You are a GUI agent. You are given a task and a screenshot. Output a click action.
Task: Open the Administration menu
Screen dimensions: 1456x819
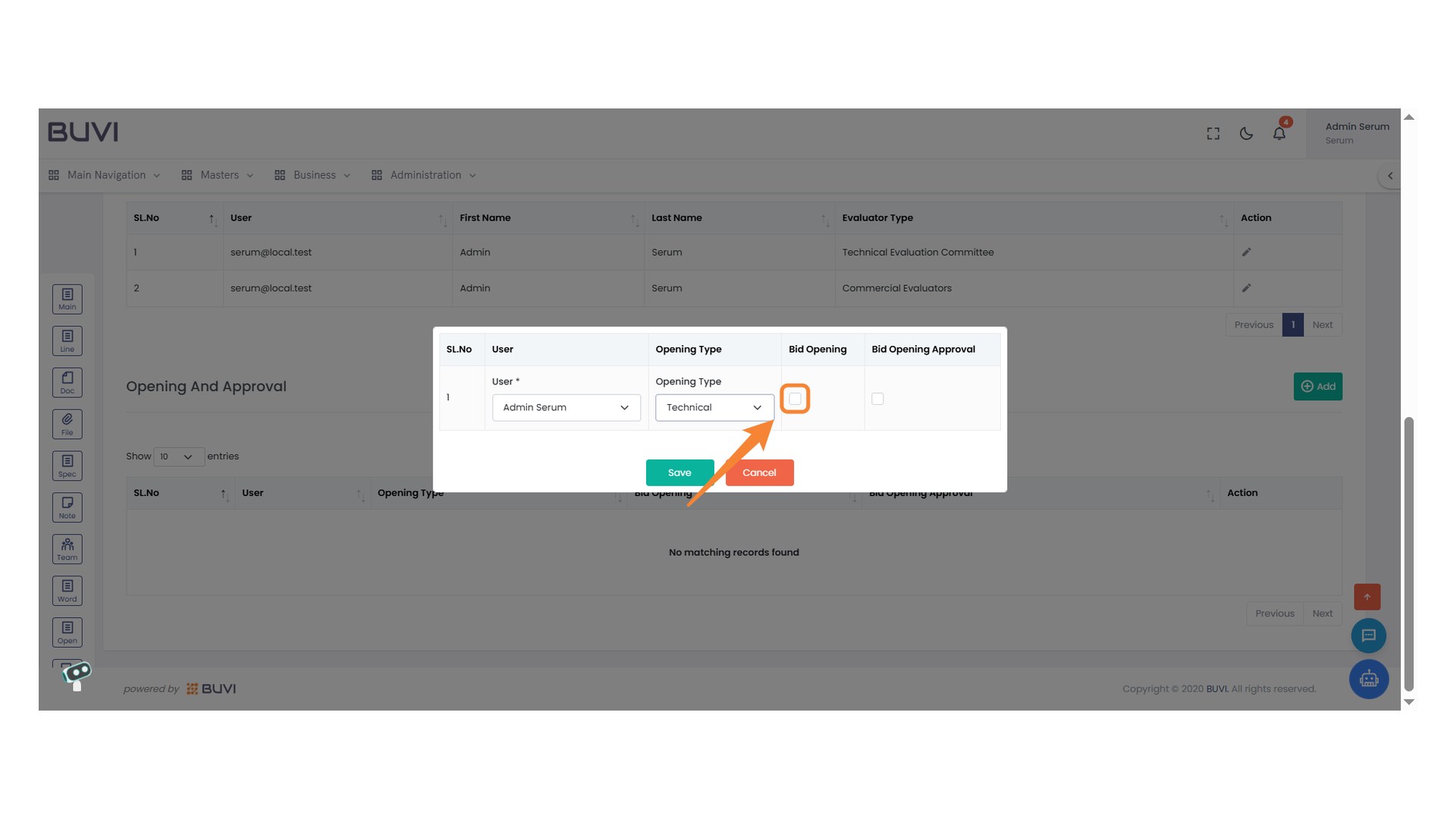pos(423,175)
